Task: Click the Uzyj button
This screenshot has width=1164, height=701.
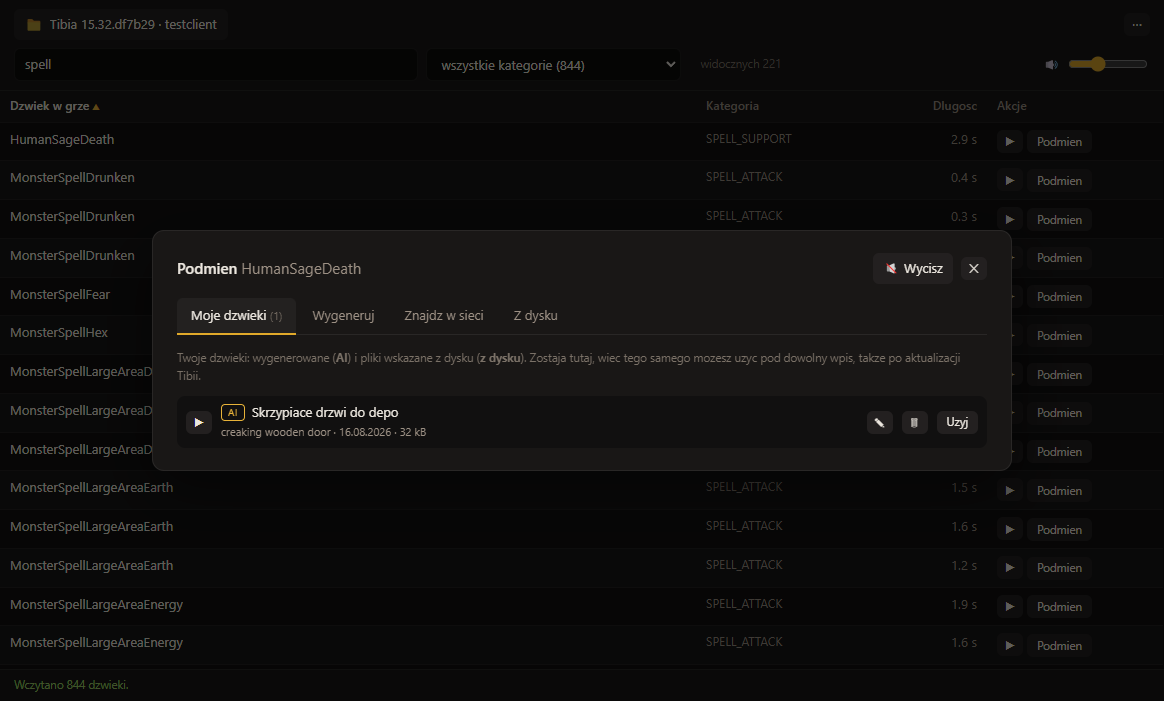Action: [957, 422]
